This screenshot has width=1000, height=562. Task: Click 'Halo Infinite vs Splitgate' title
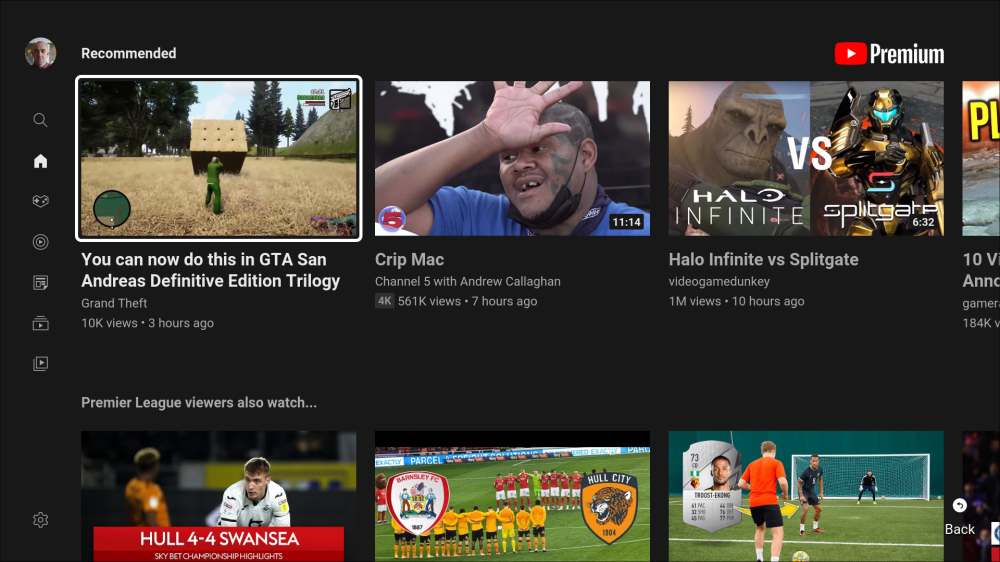tap(763, 260)
